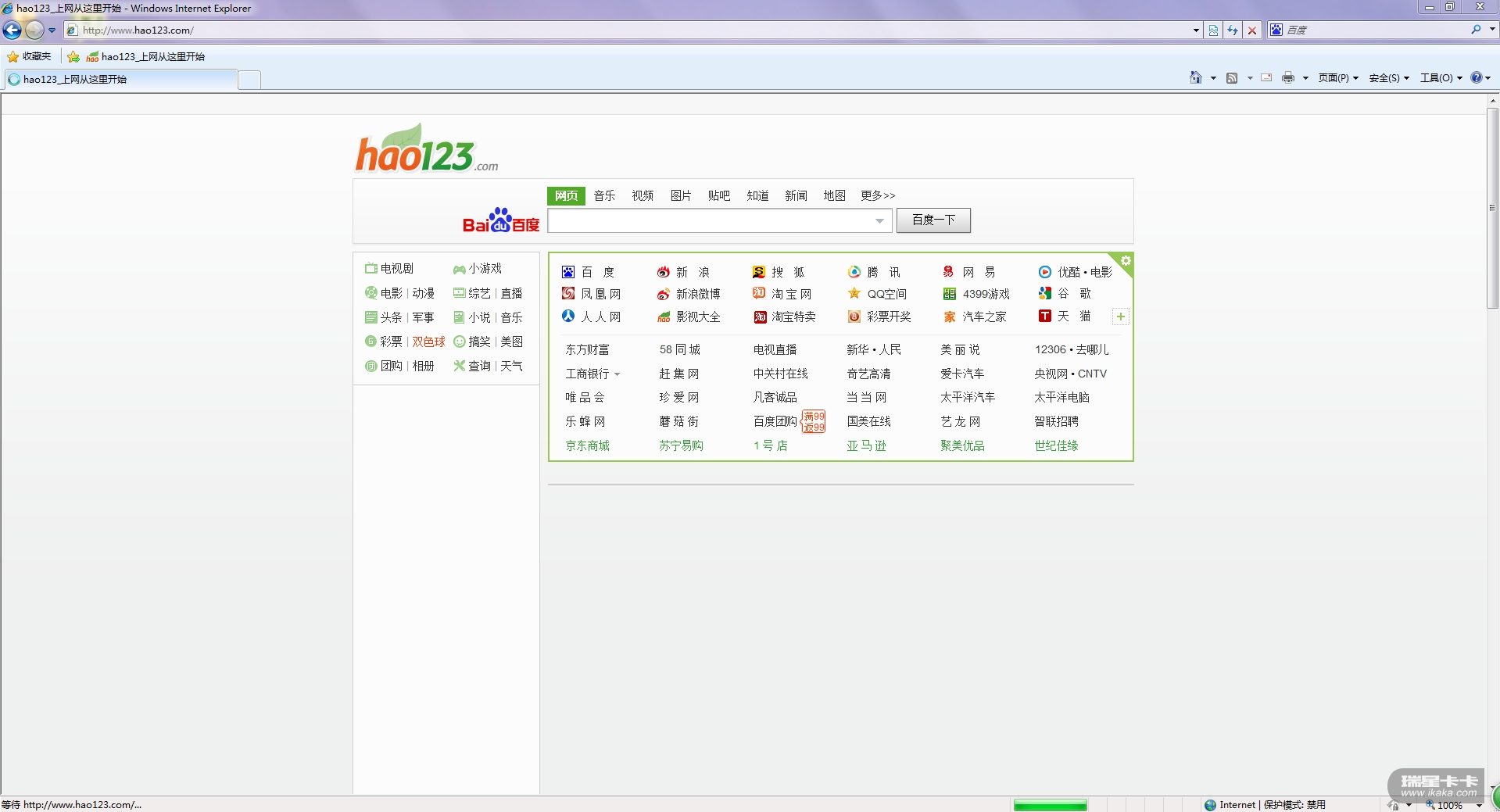Click the Refresh icon in address bar
The image size is (1500, 812).
[x=1233, y=30]
